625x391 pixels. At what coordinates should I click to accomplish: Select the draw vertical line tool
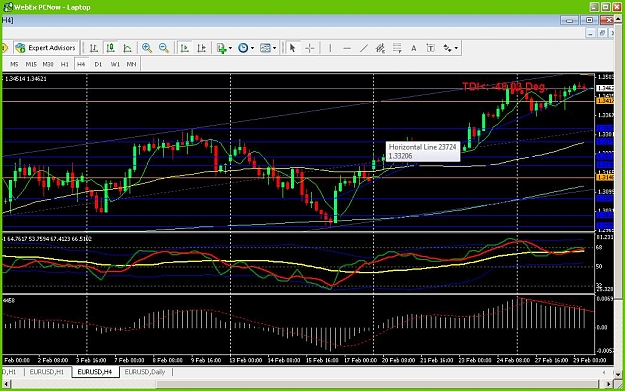(x=330, y=48)
